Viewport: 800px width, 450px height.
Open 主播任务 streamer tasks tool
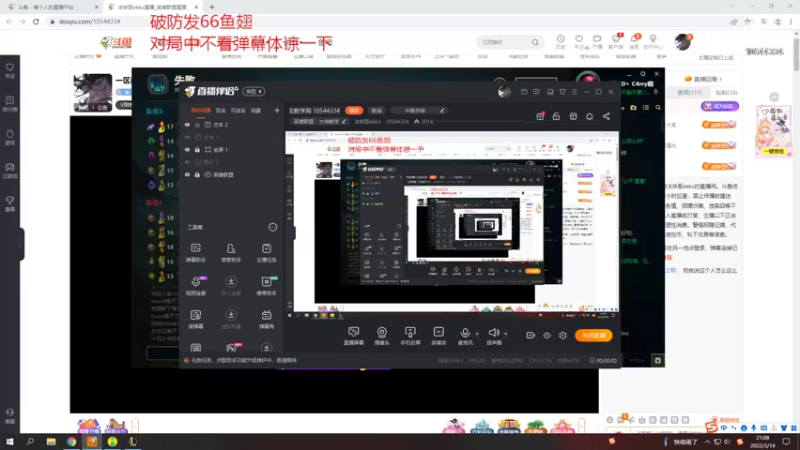click(x=266, y=252)
